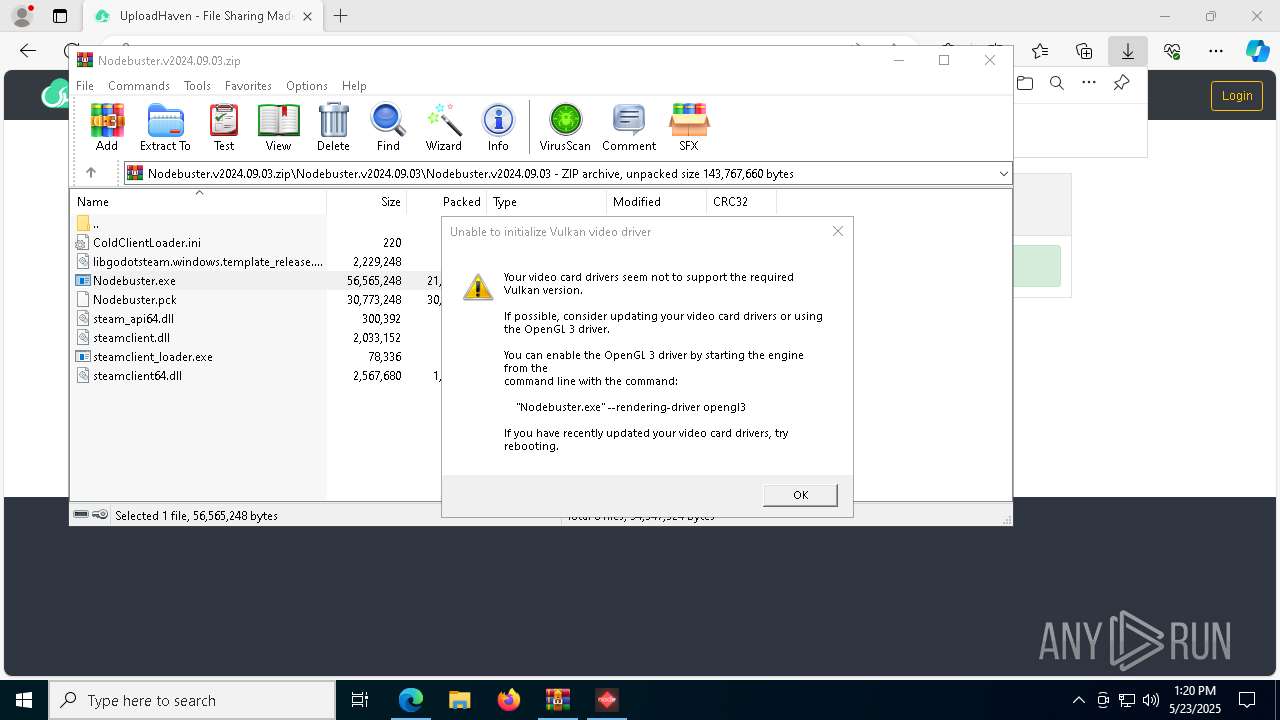1280x720 pixels.
Task: Go back in the Edge browser
Action: [x=28, y=50]
